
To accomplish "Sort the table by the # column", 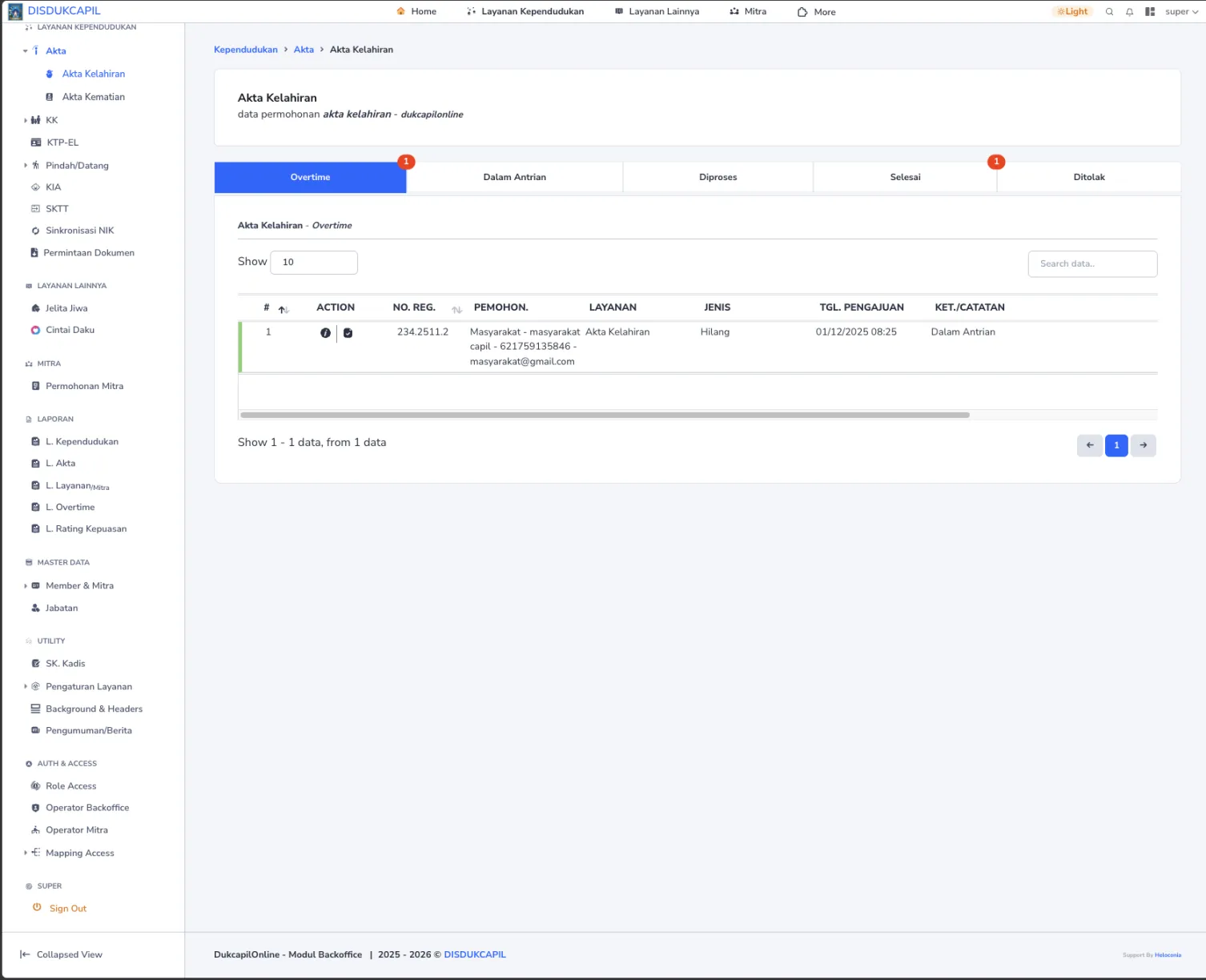I will click(283, 309).
